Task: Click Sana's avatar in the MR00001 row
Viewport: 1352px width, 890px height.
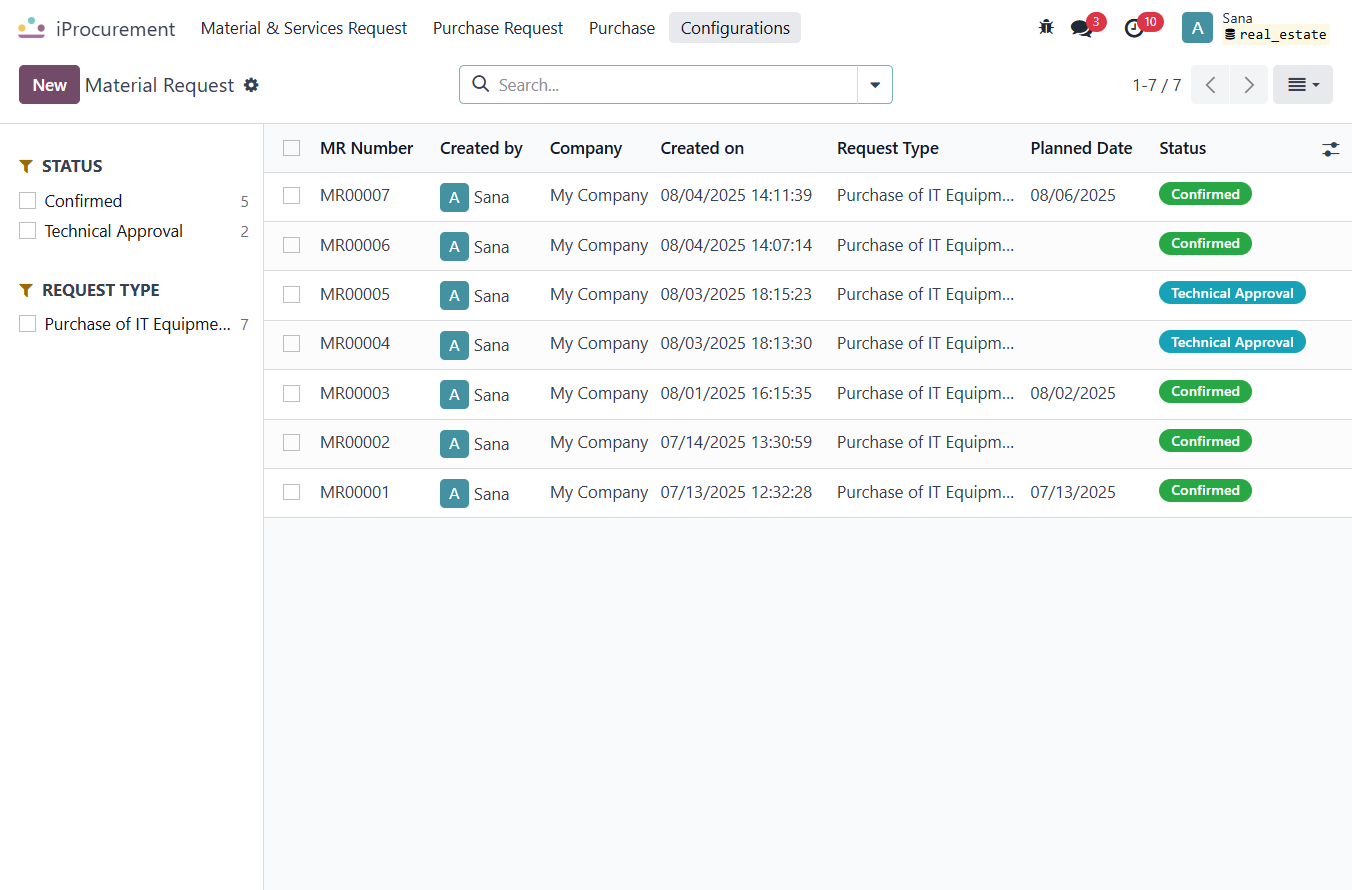Action: point(454,493)
